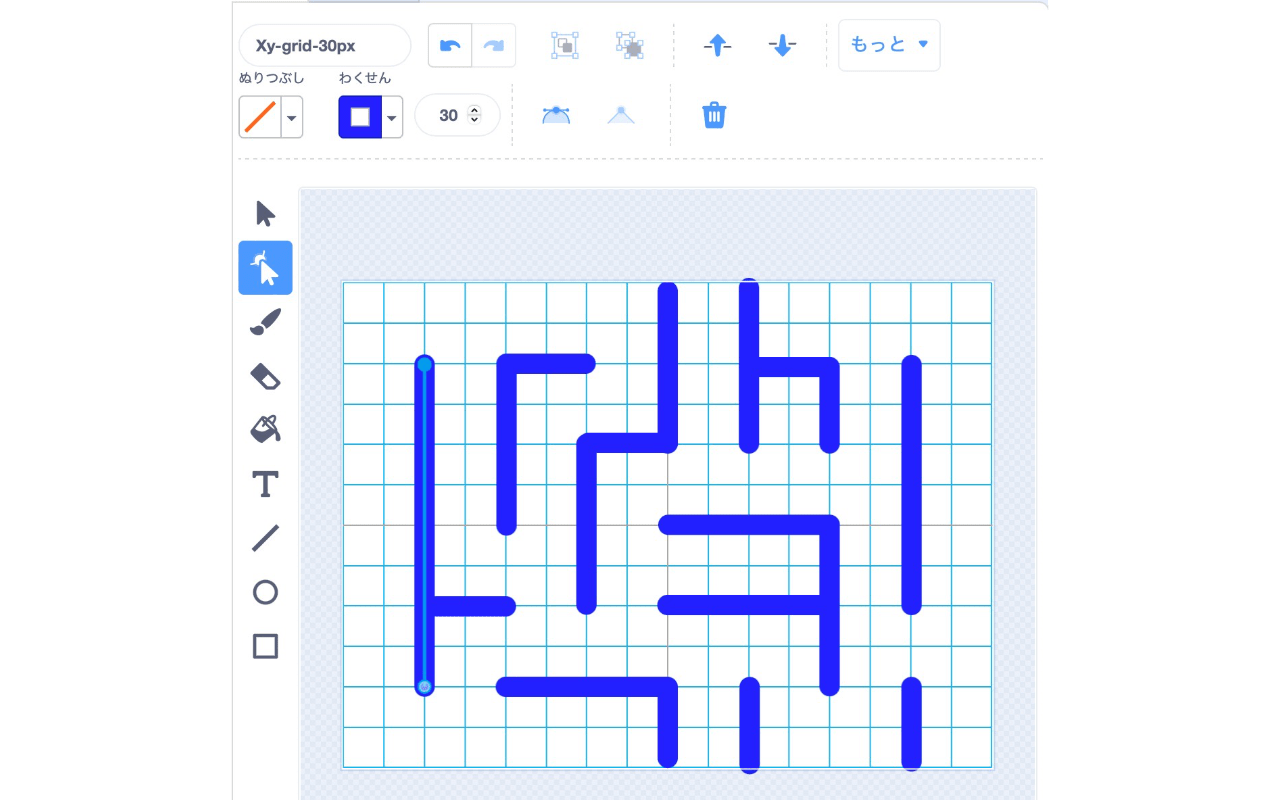Choose the Reshape tool
1280x800 pixels.
coord(265,268)
